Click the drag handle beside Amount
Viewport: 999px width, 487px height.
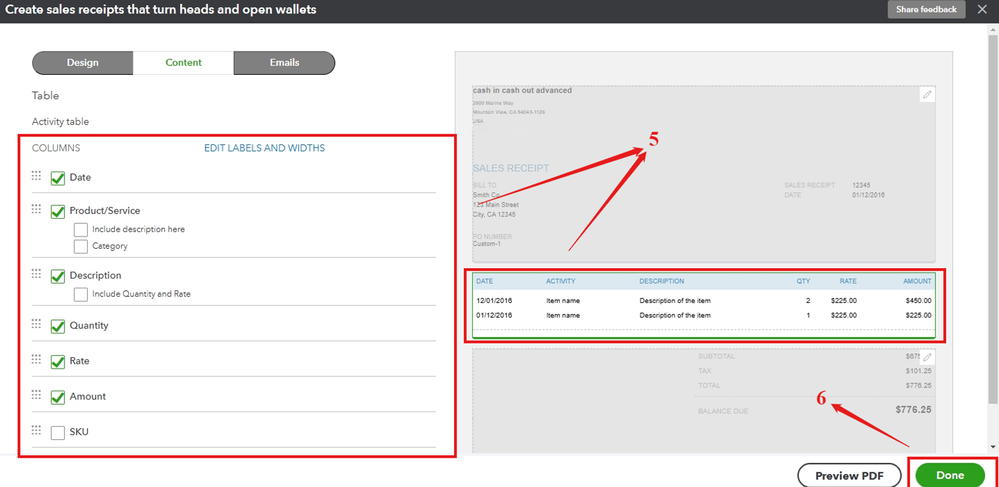(36, 394)
